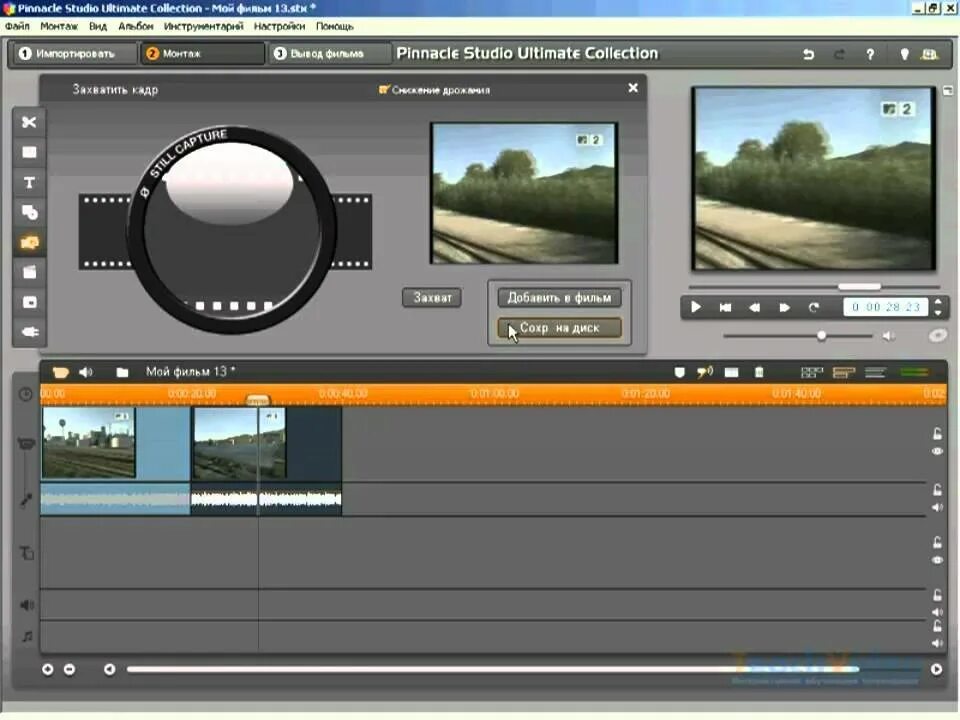Decrease timecode with the down arrow
This screenshot has width=960, height=720.
pos(938,313)
